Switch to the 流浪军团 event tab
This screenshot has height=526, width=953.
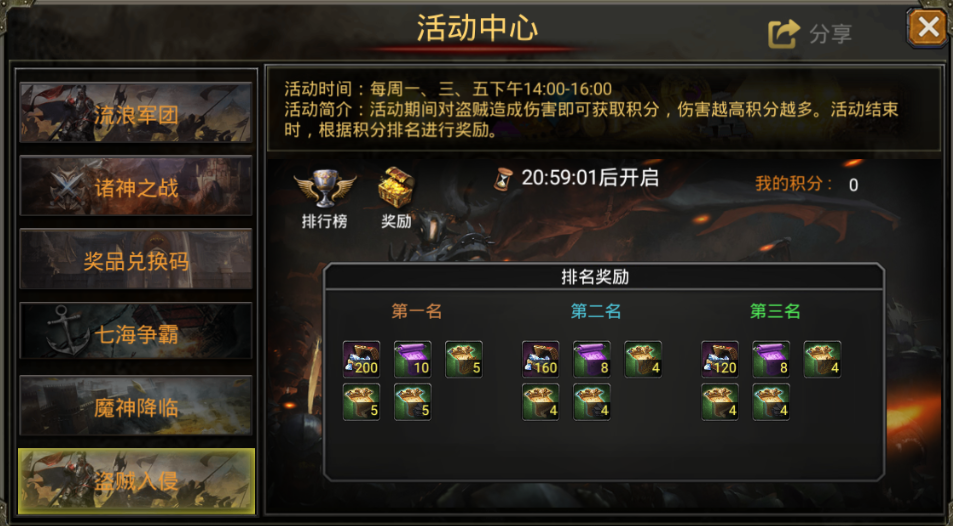tap(136, 113)
